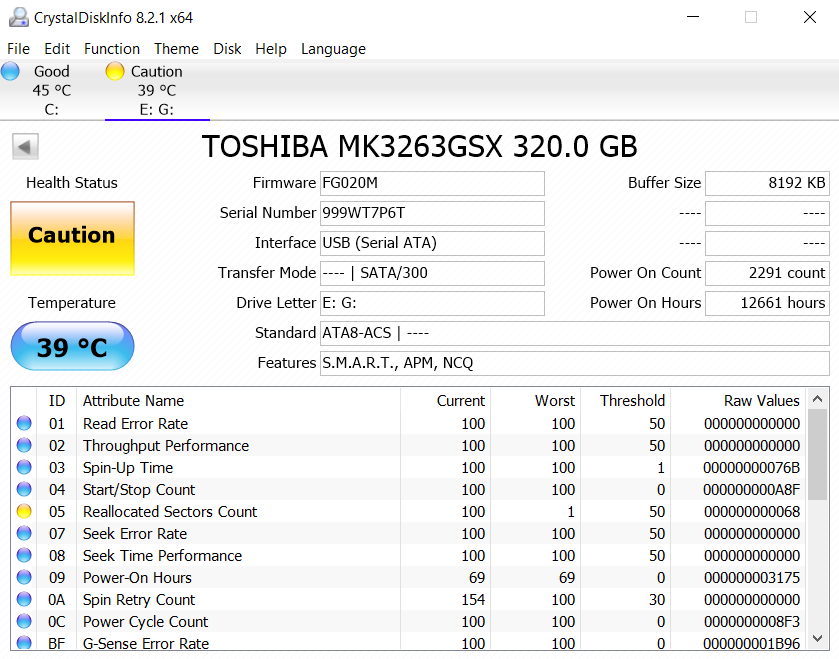The height and width of the screenshot is (659, 839).
Task: Click blue status dot for Power Cycle Count
Action: pos(24,621)
